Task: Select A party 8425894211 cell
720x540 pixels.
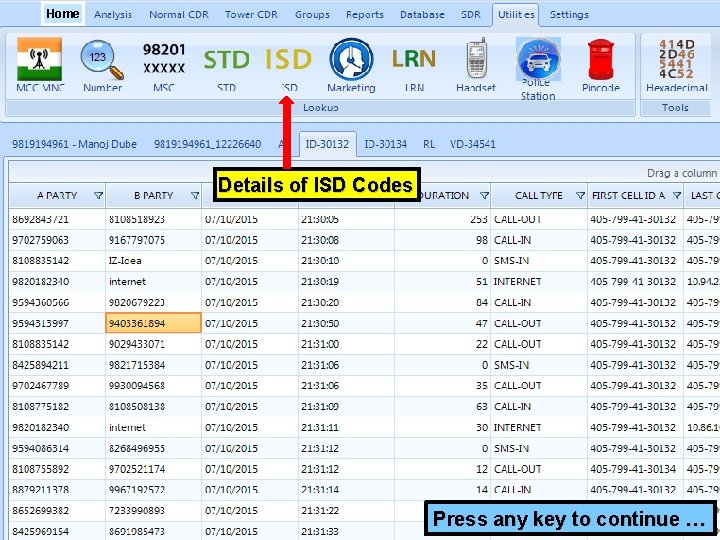Action: tap(57, 365)
